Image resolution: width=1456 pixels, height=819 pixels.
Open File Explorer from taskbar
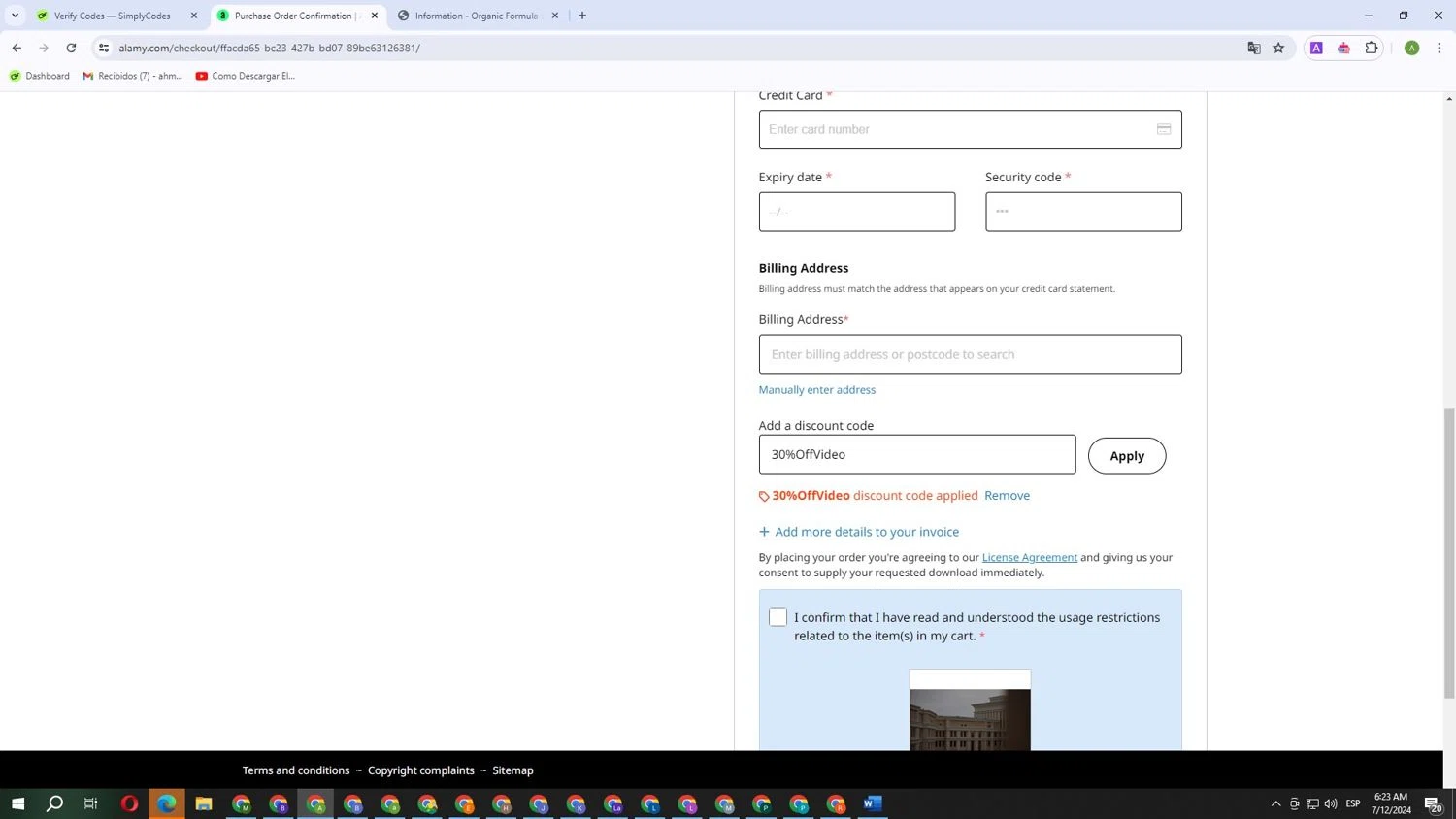click(x=204, y=803)
